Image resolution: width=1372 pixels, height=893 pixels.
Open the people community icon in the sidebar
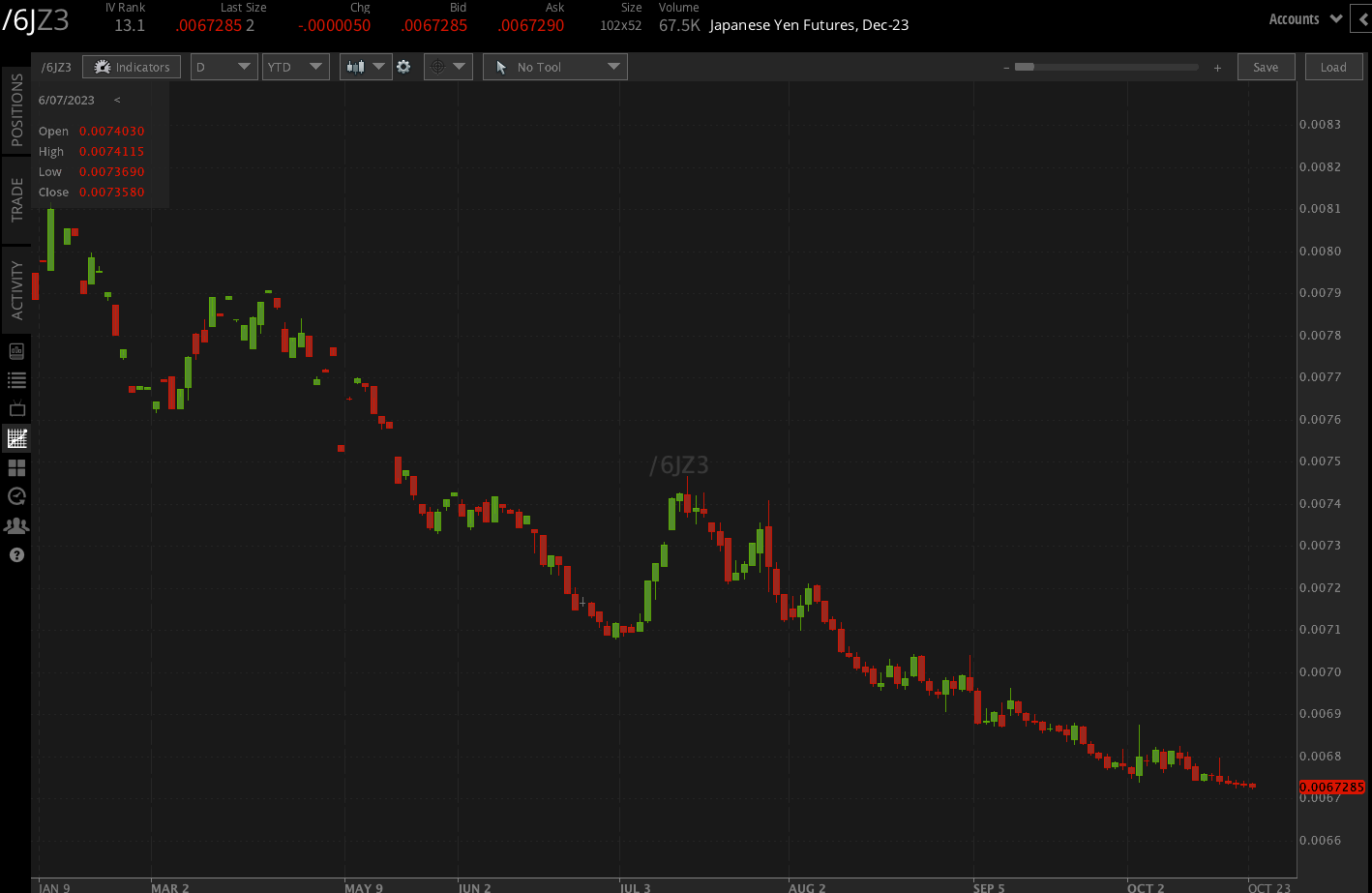[x=16, y=525]
